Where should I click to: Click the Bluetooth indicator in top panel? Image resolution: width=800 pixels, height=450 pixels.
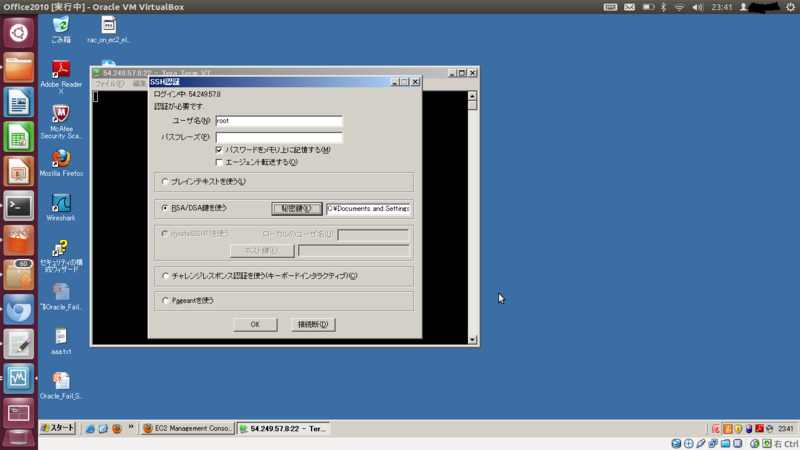(x=664, y=7)
